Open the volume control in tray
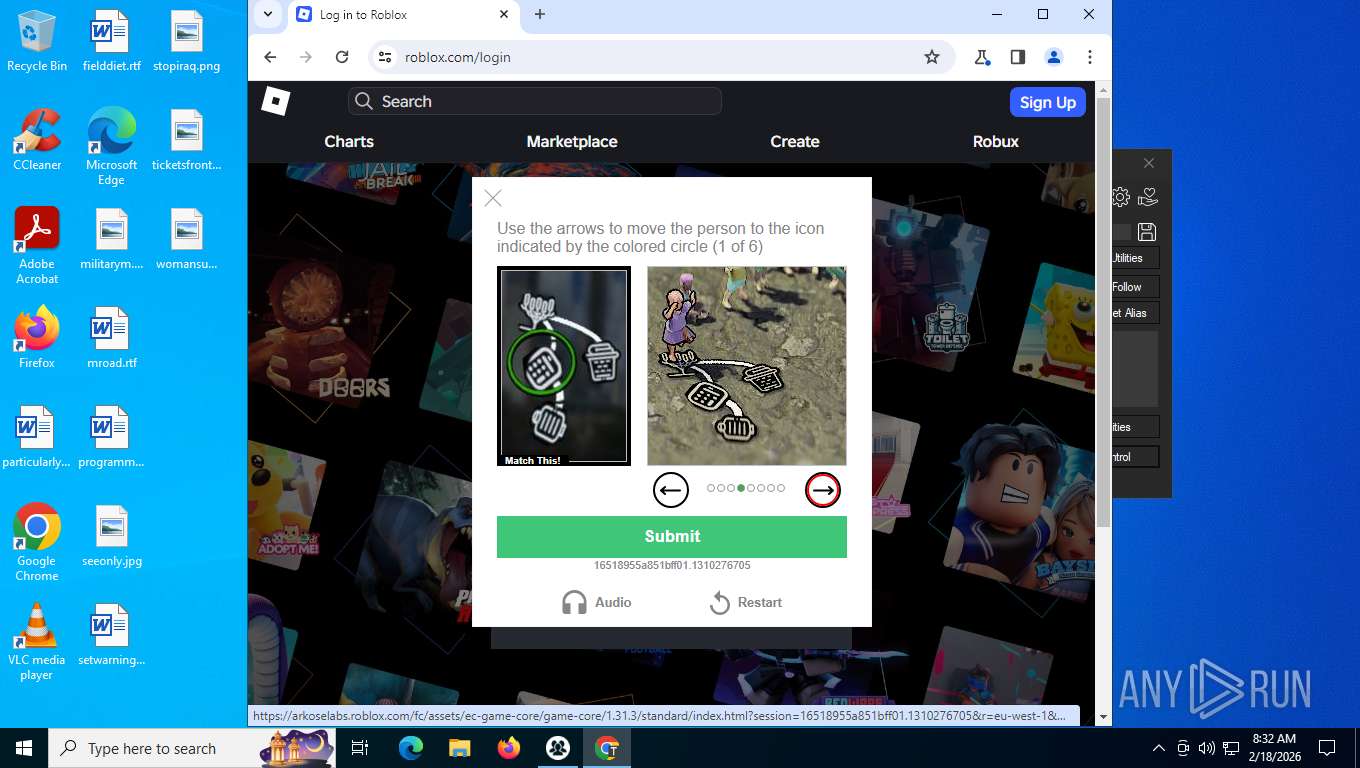The width and height of the screenshot is (1360, 768). click(x=1206, y=748)
